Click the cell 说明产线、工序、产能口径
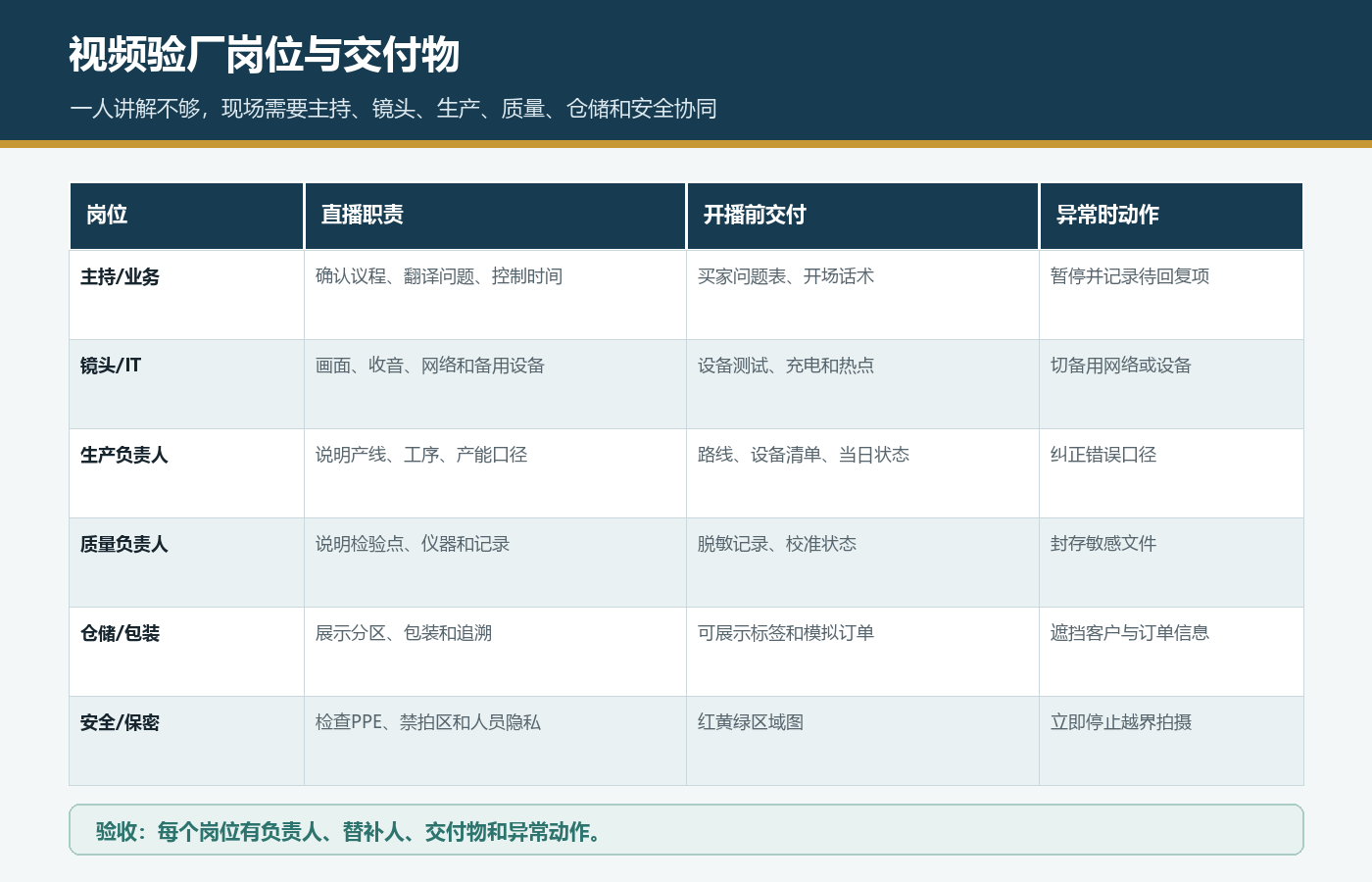The height and width of the screenshot is (882, 1372). (495, 473)
